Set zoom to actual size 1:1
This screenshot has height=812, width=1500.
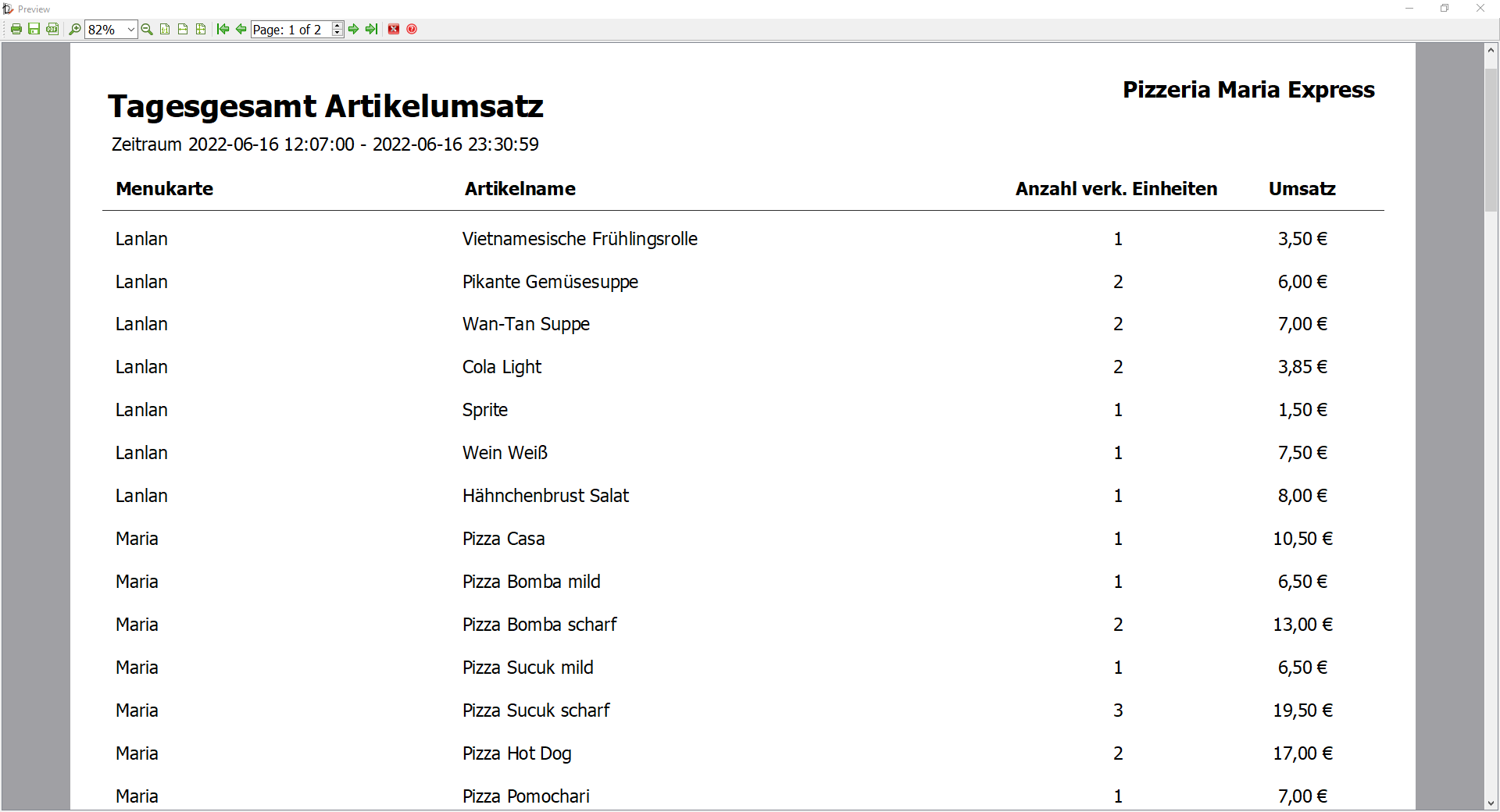click(x=165, y=29)
